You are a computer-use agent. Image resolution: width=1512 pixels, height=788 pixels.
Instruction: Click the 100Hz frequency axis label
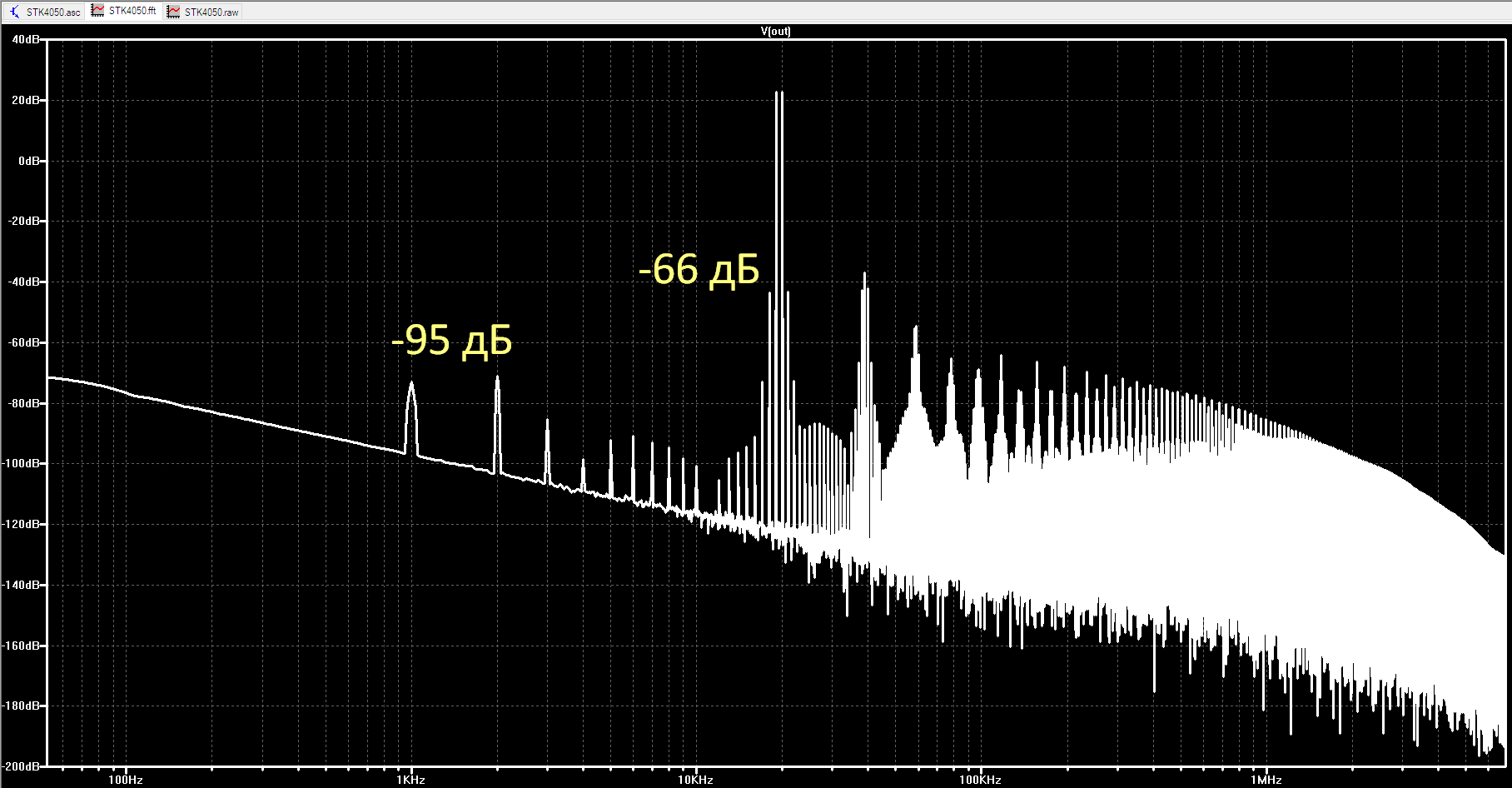coord(125,781)
